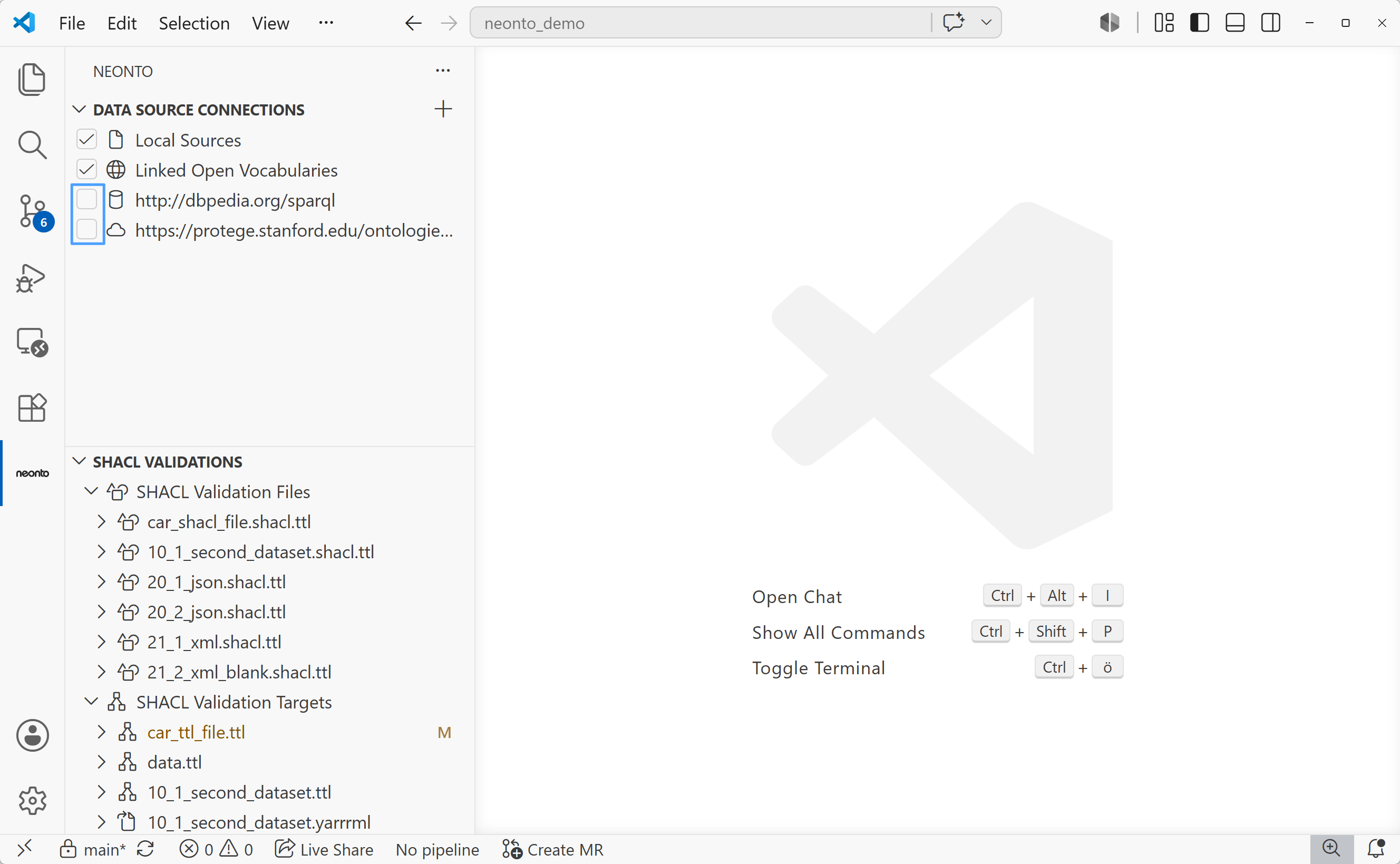
Task: Go back with the left arrow
Action: point(413,23)
